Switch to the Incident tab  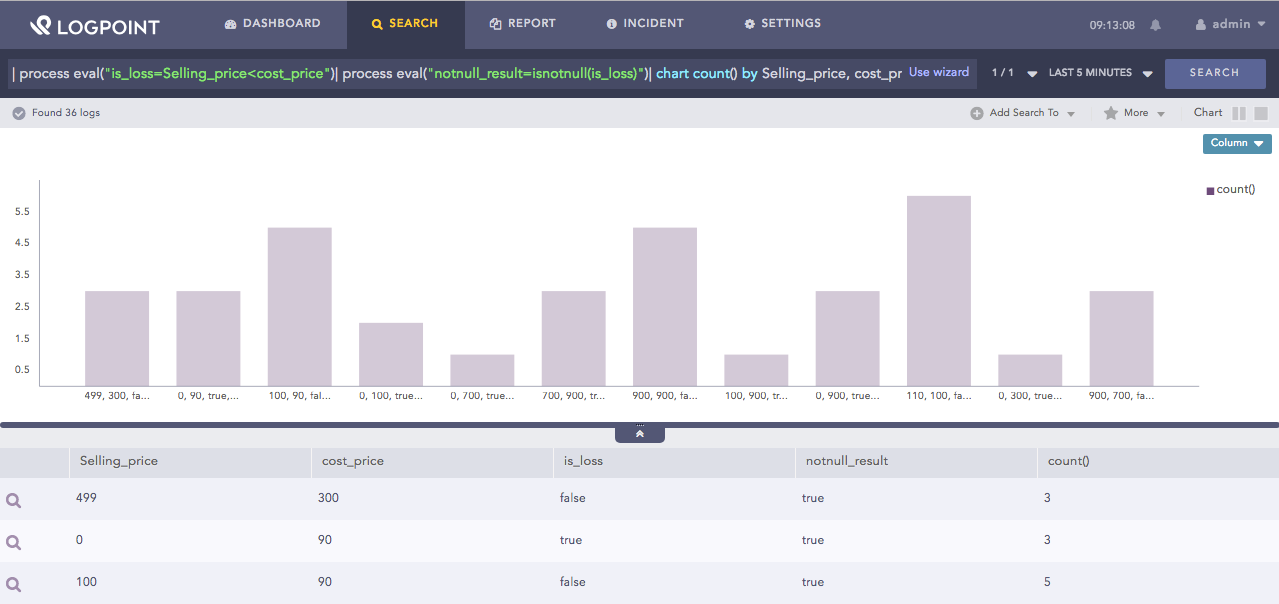pos(645,23)
